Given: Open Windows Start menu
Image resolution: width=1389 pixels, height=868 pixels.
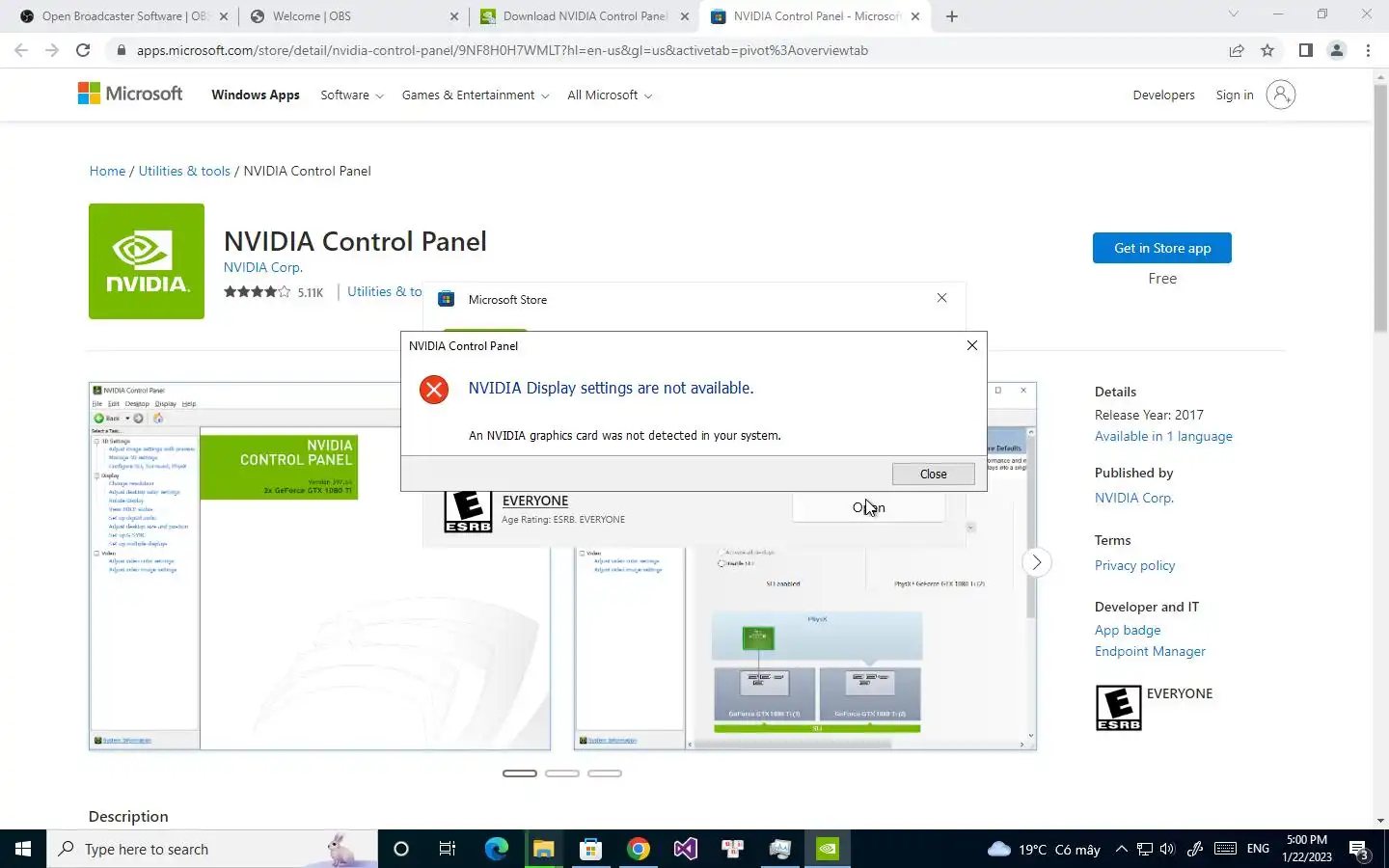Looking at the screenshot, I should tap(23, 849).
